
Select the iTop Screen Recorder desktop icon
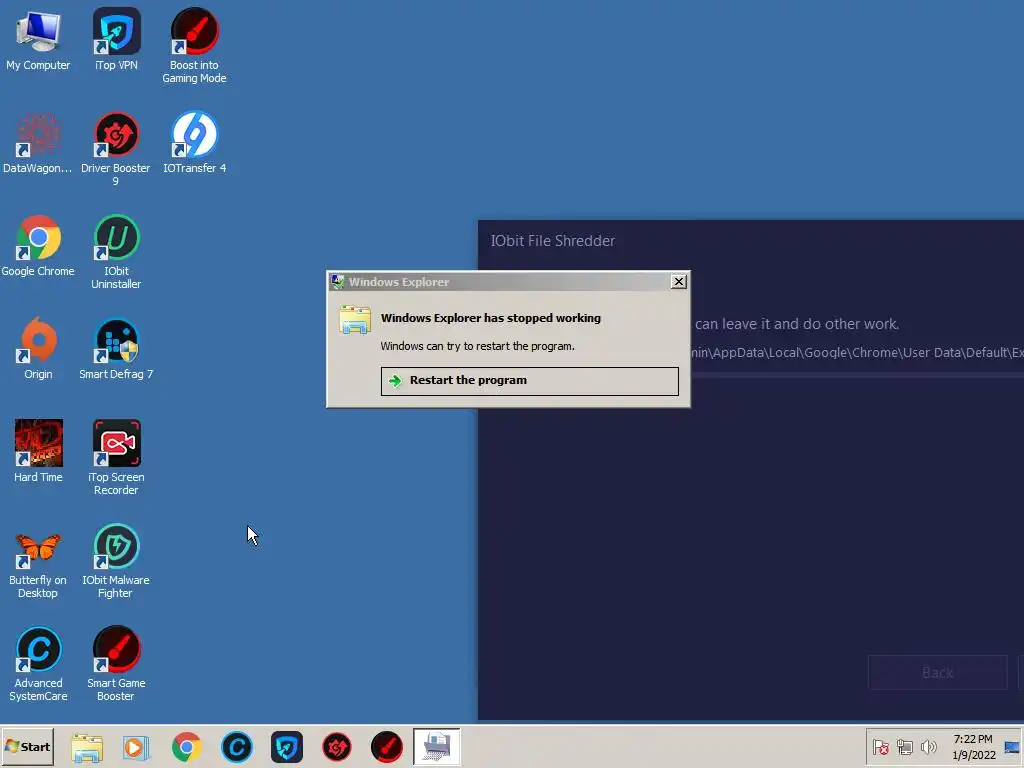pyautogui.click(x=116, y=457)
